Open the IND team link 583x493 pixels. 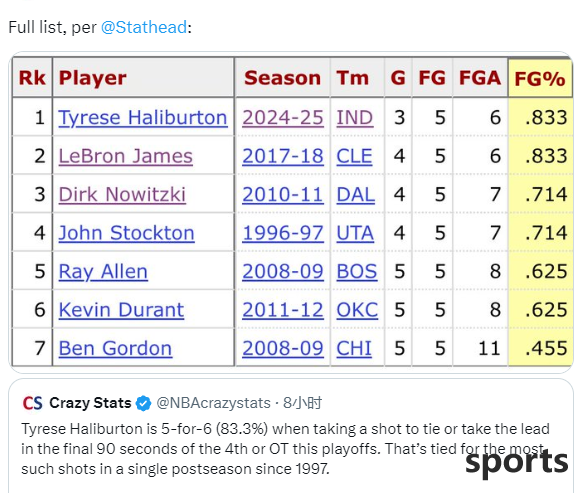coord(355,118)
